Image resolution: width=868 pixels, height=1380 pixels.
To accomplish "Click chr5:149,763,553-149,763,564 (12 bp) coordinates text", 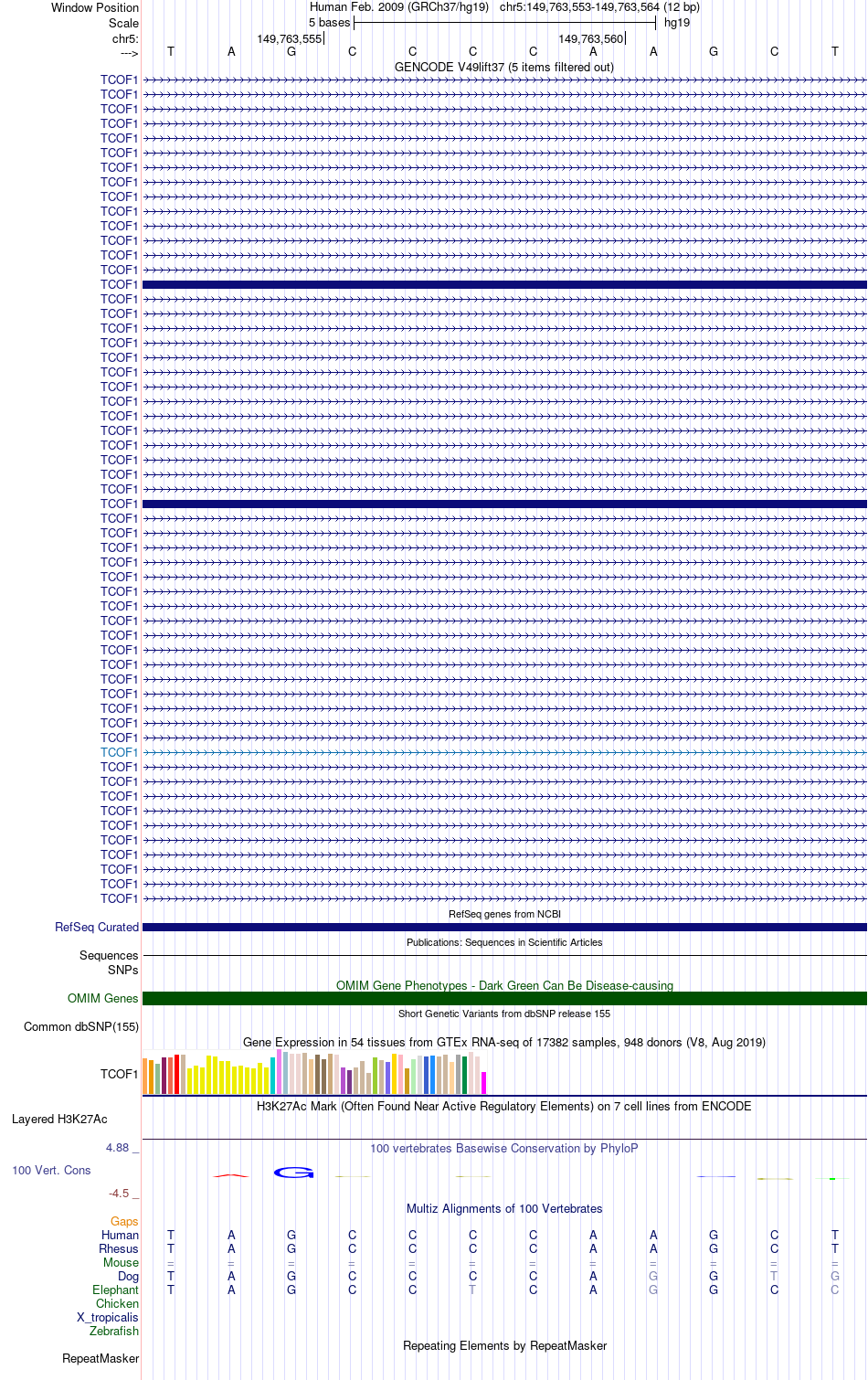I will click(599, 6).
